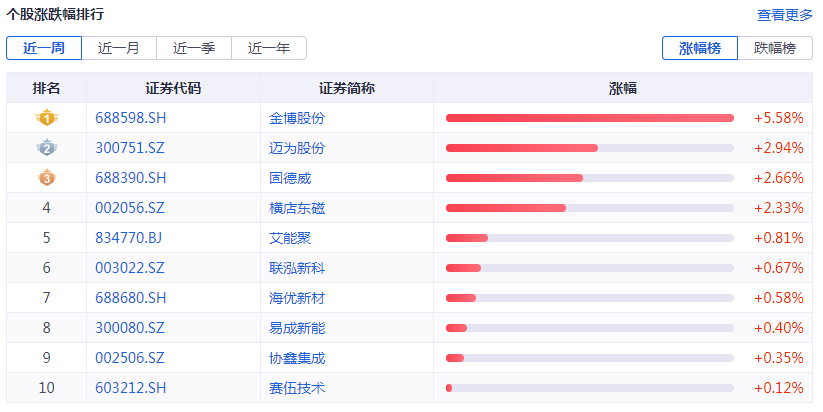Select the 近一月 time range tab
The image size is (823, 412).
tap(119, 48)
